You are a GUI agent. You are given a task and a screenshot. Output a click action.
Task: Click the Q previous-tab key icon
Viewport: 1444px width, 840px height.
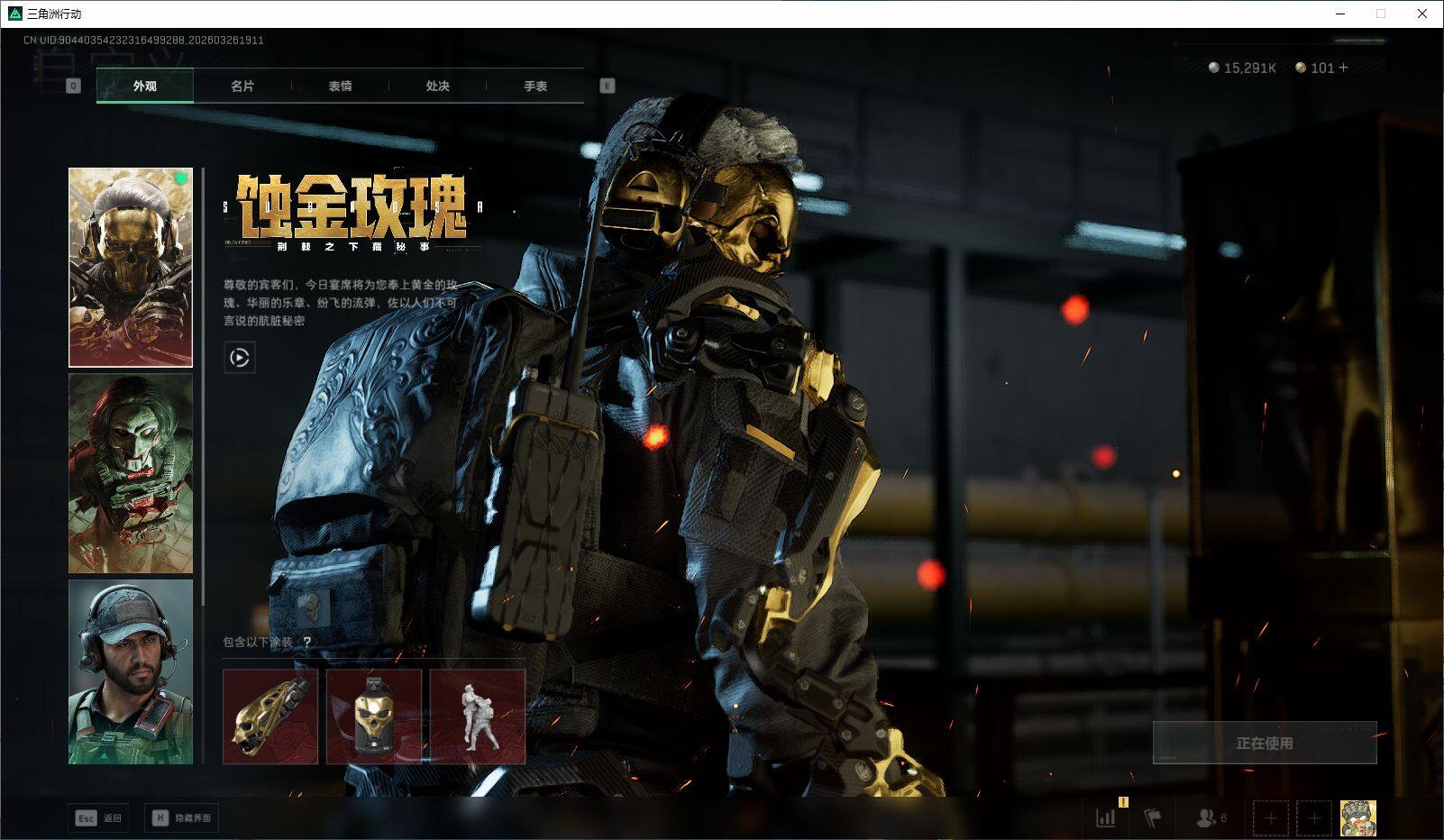74,86
